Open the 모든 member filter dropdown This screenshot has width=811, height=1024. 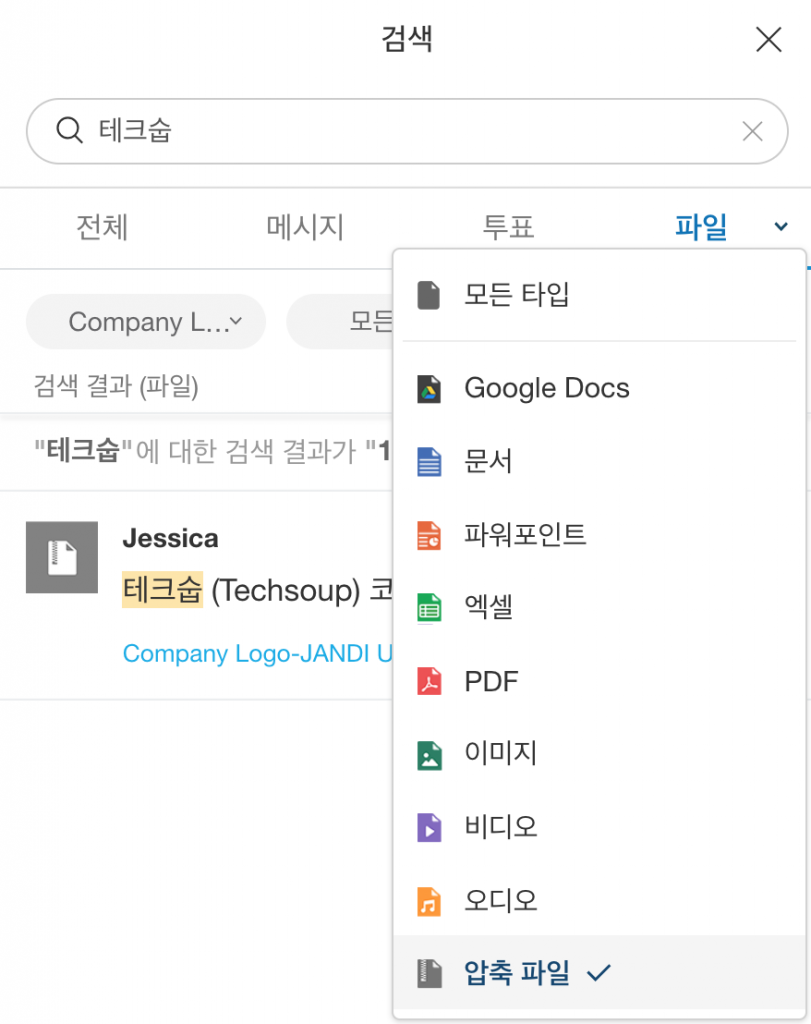pyautogui.click(x=340, y=322)
